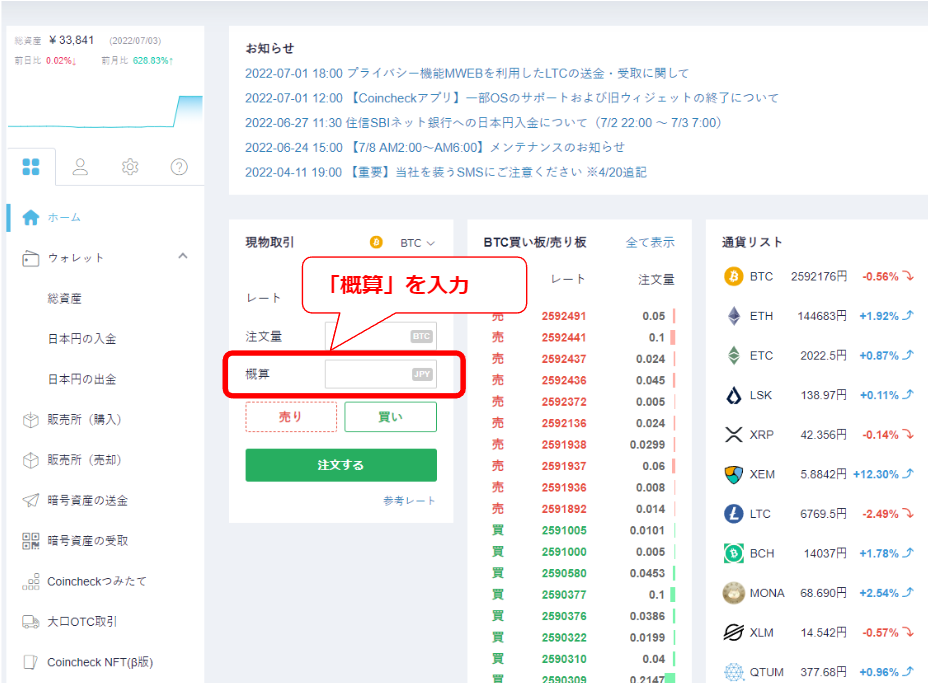
Task: Select ETC icon in 通貨リスト
Action: tap(734, 356)
